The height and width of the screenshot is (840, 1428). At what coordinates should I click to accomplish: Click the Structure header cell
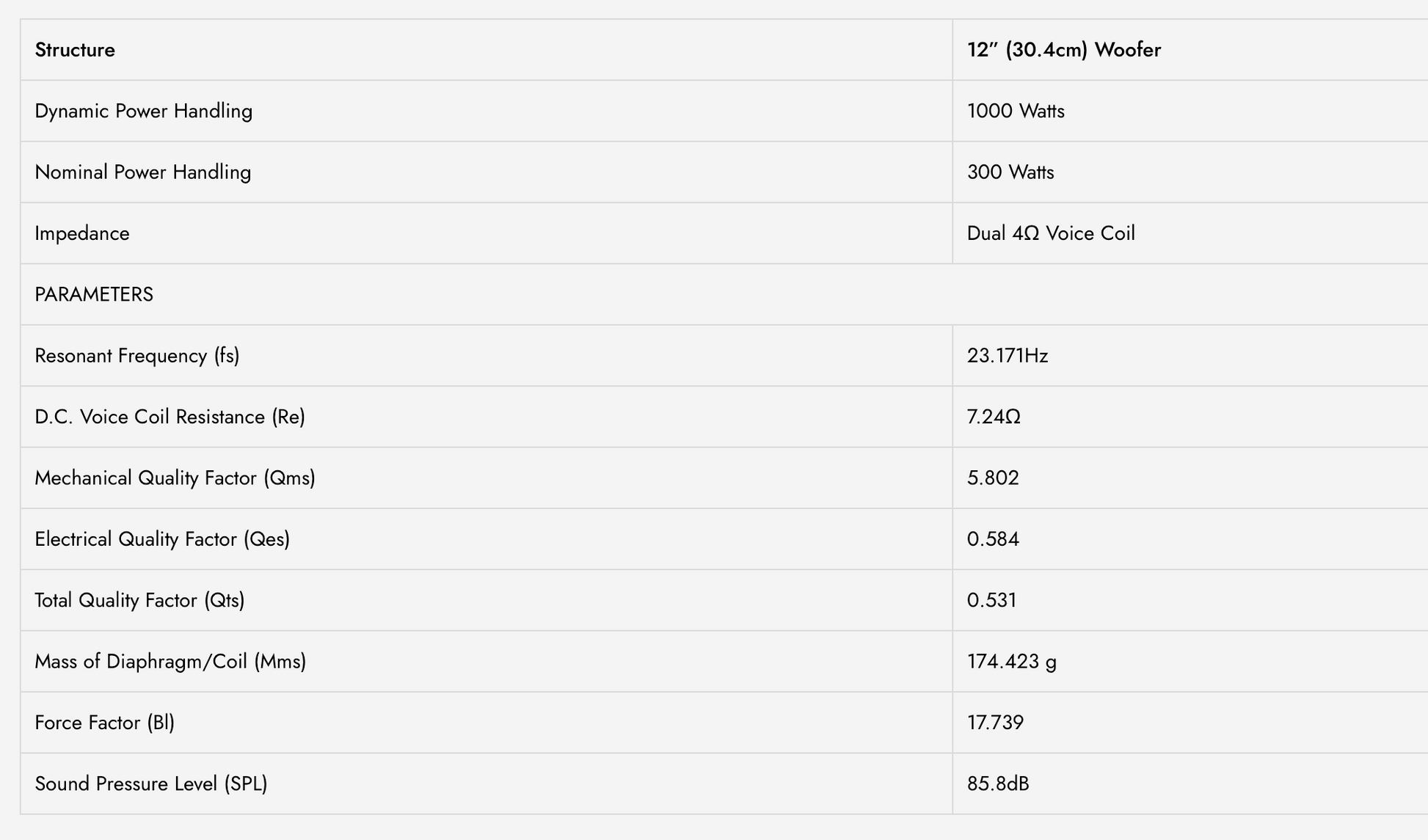tap(486, 50)
